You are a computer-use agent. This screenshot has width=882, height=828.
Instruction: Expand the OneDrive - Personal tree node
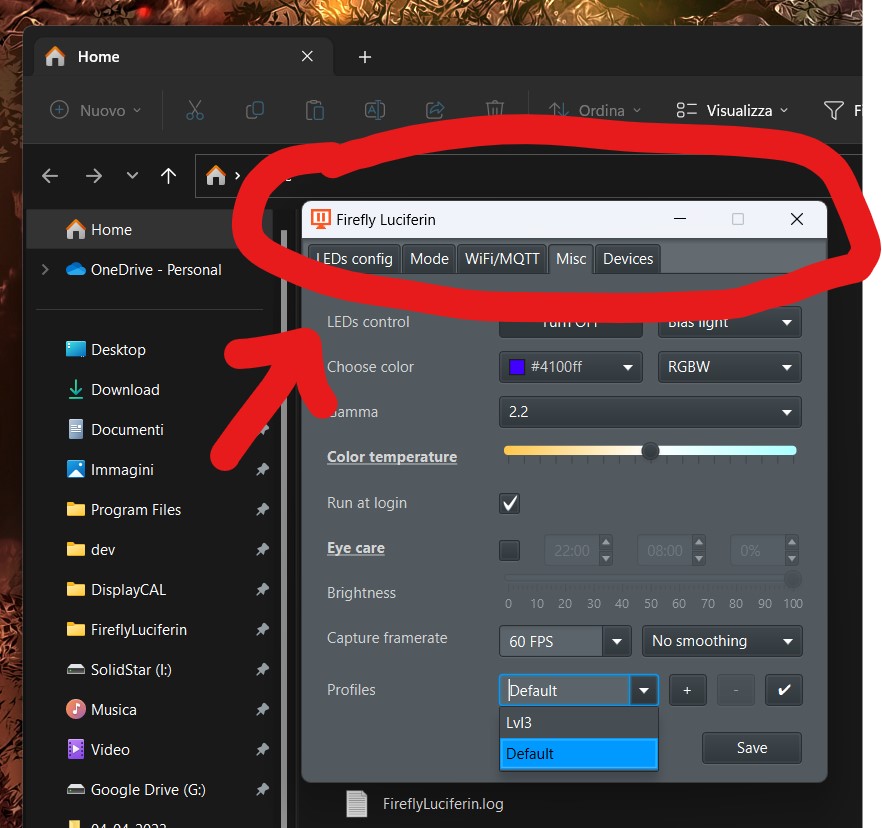44,270
